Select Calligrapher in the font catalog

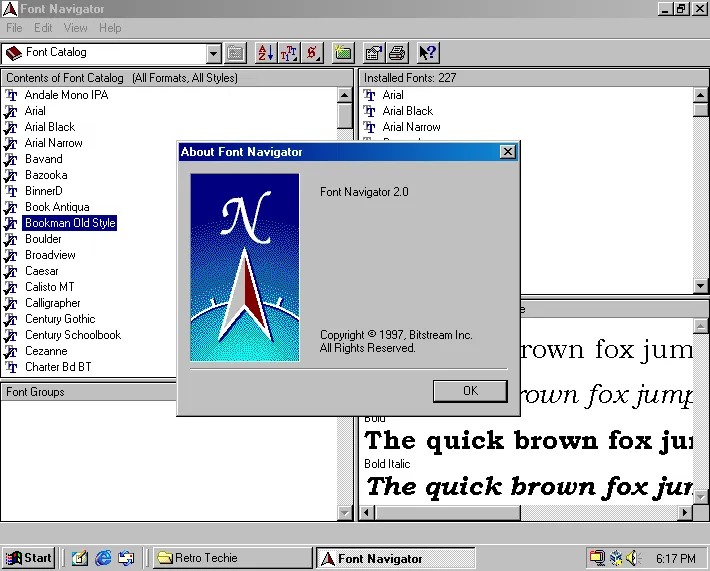point(53,303)
